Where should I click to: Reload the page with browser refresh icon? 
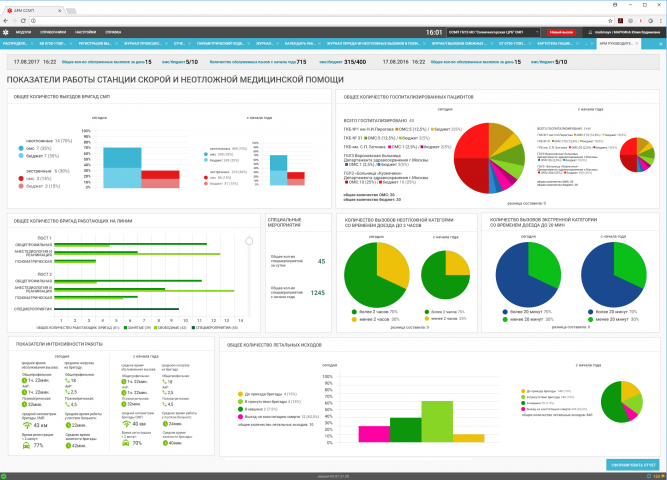click(23, 20)
